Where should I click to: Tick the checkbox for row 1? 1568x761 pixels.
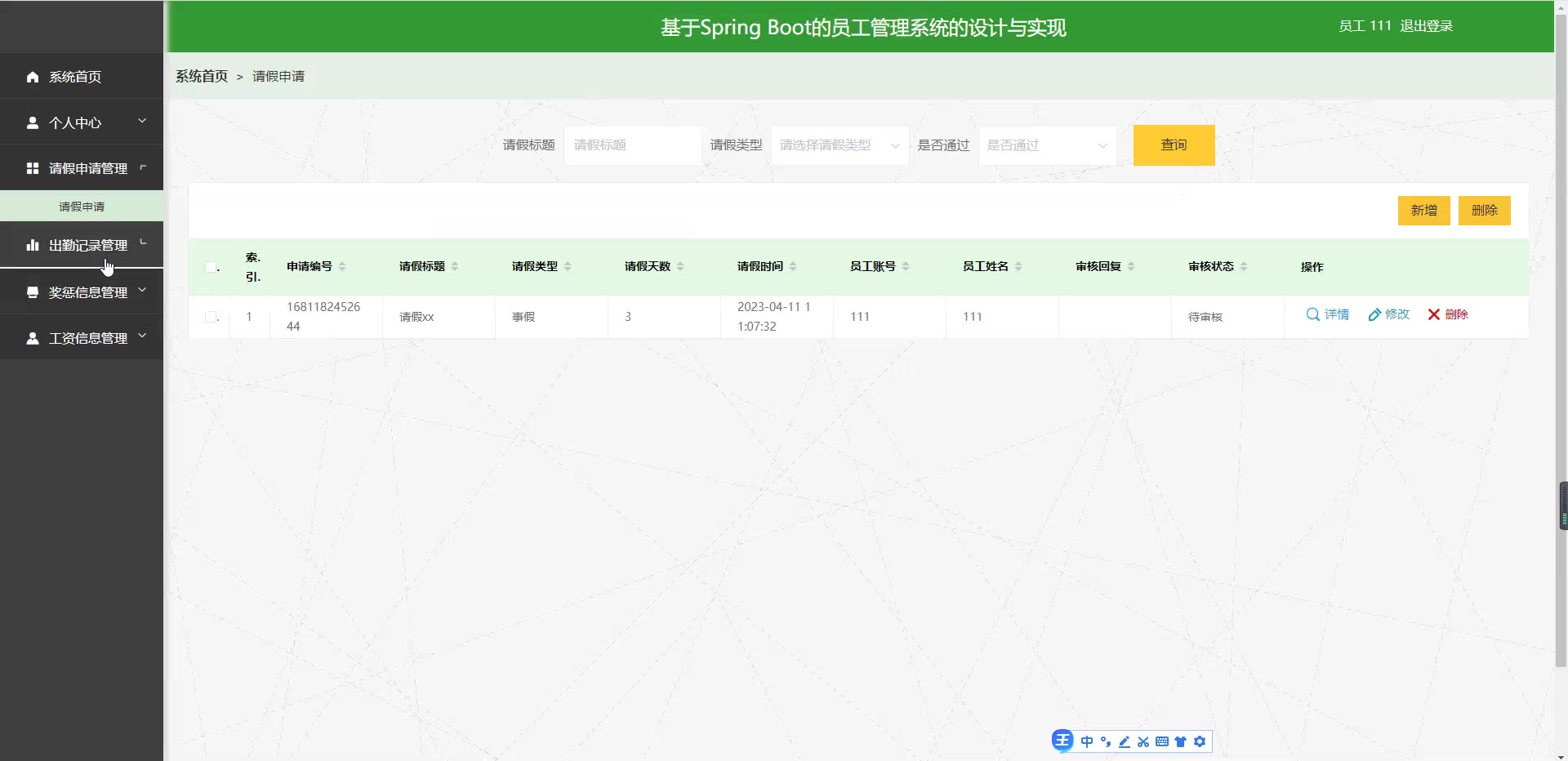211,317
